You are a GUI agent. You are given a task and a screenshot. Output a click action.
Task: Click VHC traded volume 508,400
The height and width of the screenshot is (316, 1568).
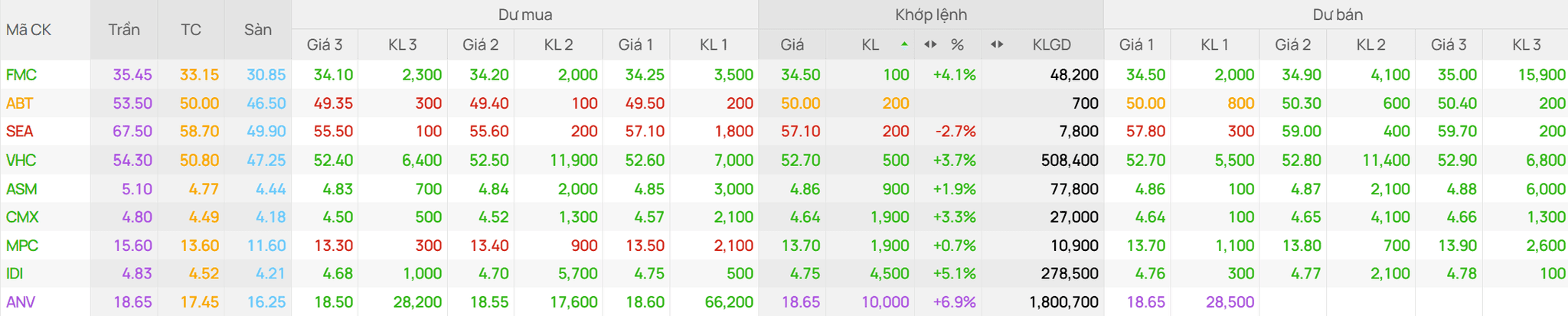(x=1070, y=160)
